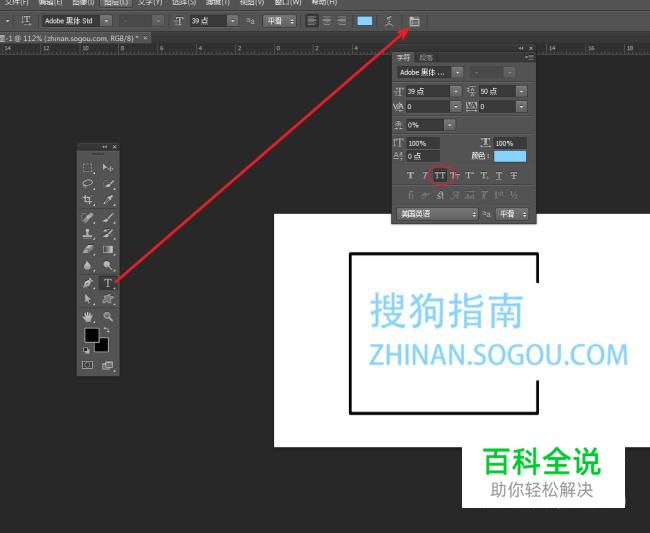Select the Clone Stamp tool
Viewport: 650px width, 533px height.
pyautogui.click(x=87, y=233)
